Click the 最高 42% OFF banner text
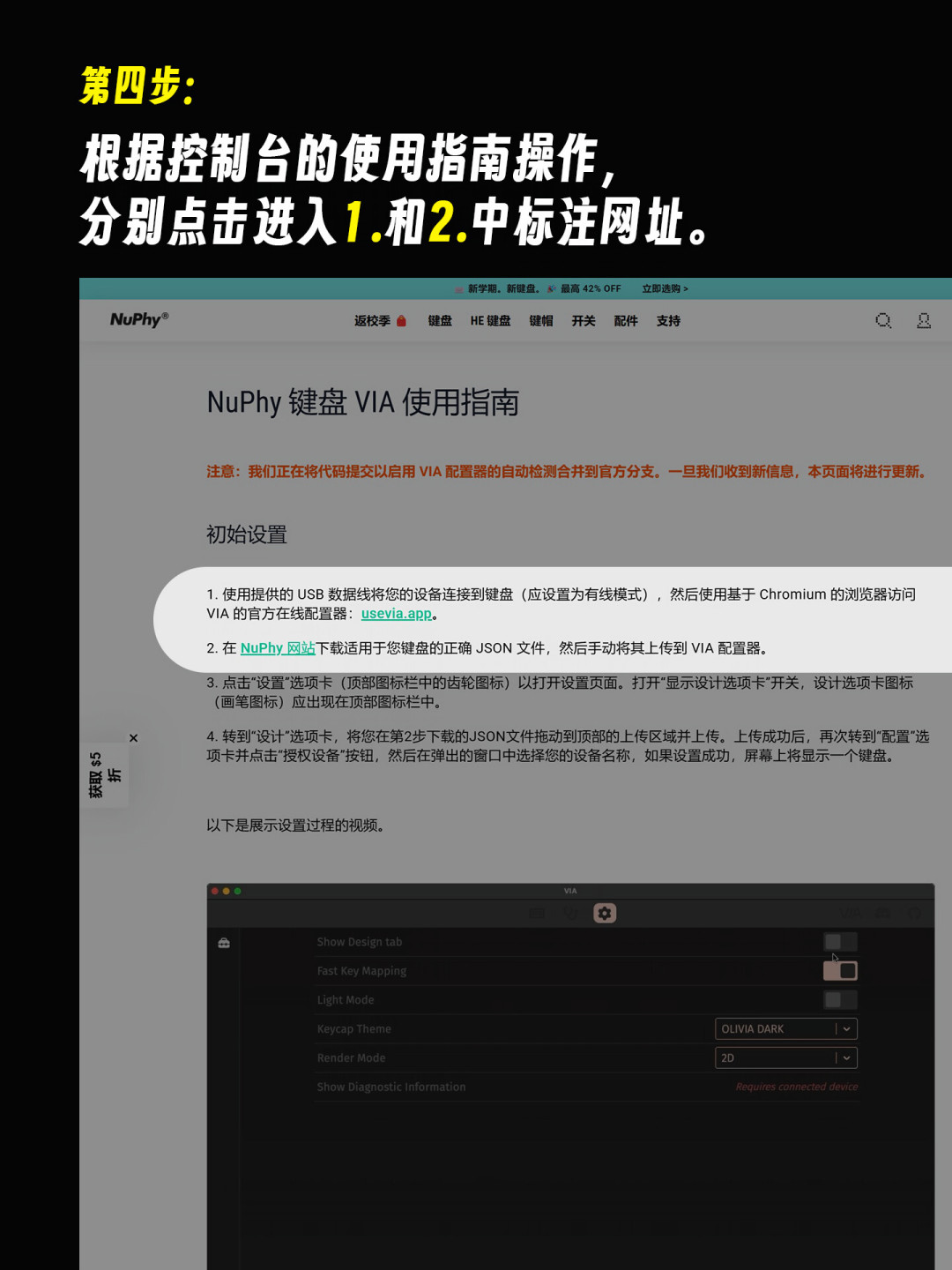This screenshot has height=1270, width=952. (591, 289)
